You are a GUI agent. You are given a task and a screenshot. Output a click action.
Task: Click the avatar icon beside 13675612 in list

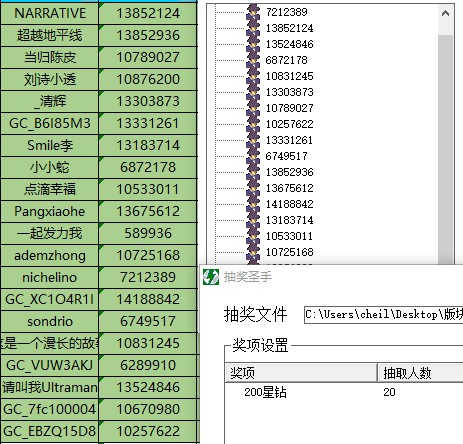253,188
